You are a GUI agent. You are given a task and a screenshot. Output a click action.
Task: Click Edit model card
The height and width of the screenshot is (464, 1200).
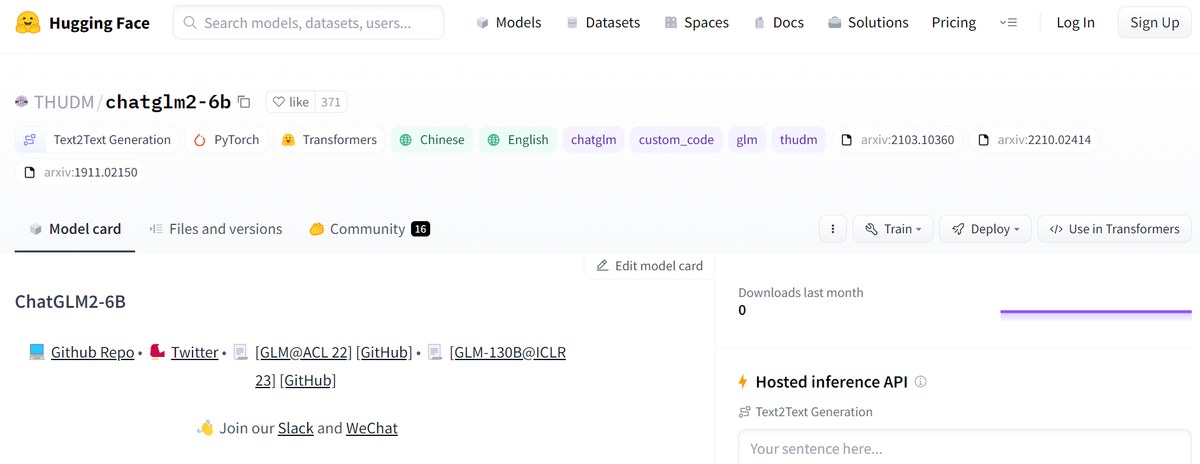649,266
